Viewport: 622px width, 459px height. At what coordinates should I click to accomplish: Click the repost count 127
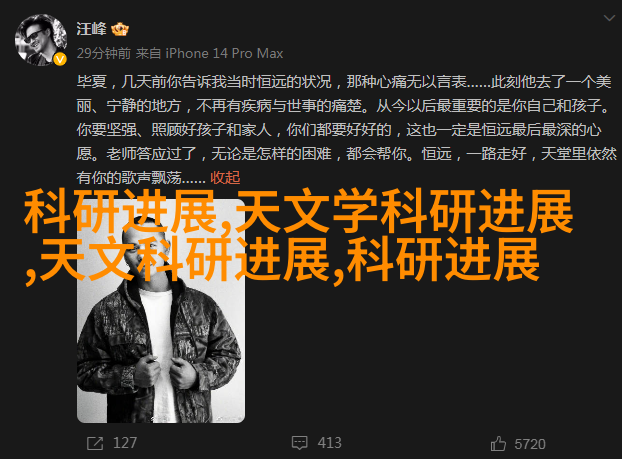[x=125, y=443]
